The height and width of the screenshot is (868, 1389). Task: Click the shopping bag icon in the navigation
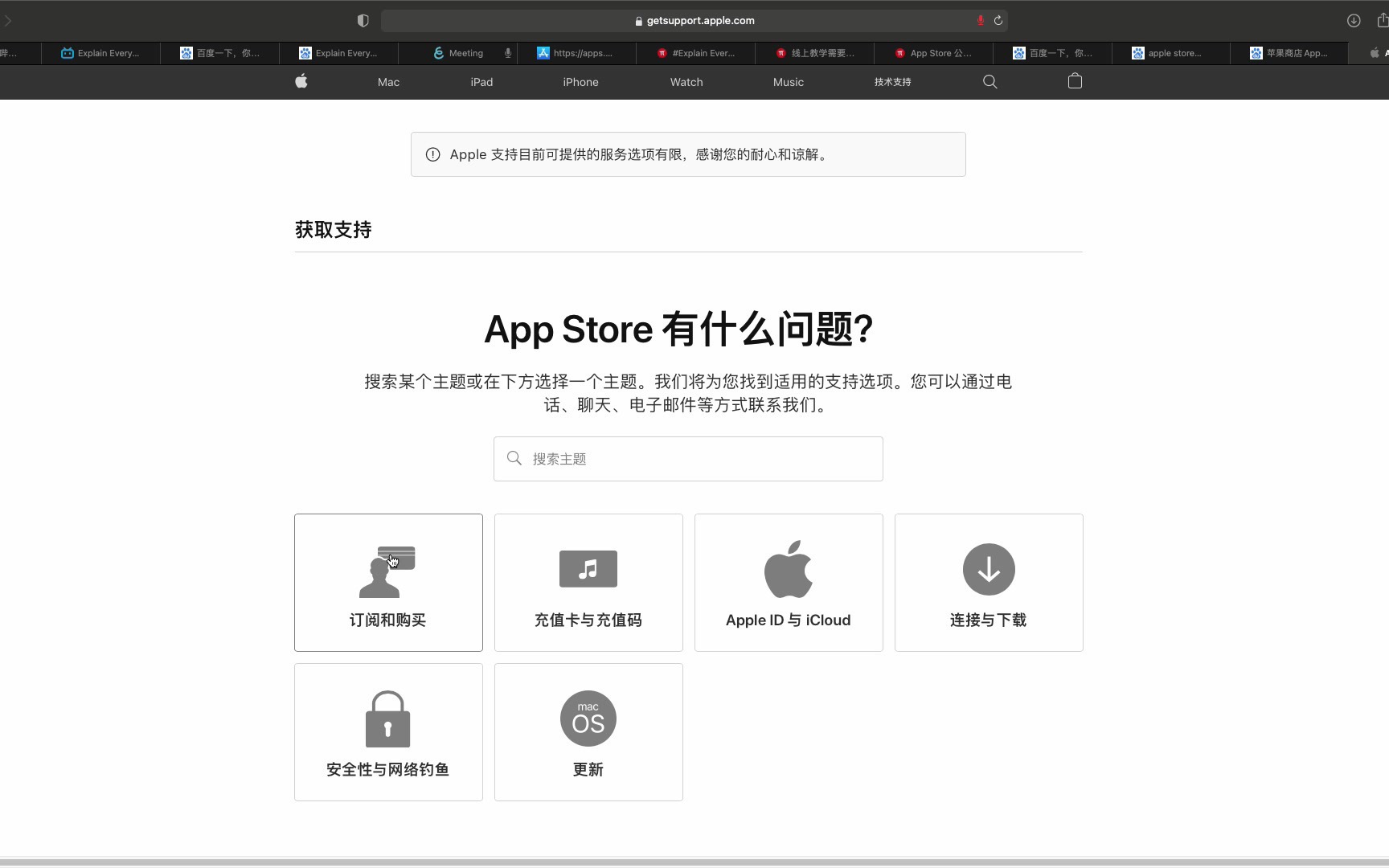click(x=1075, y=81)
